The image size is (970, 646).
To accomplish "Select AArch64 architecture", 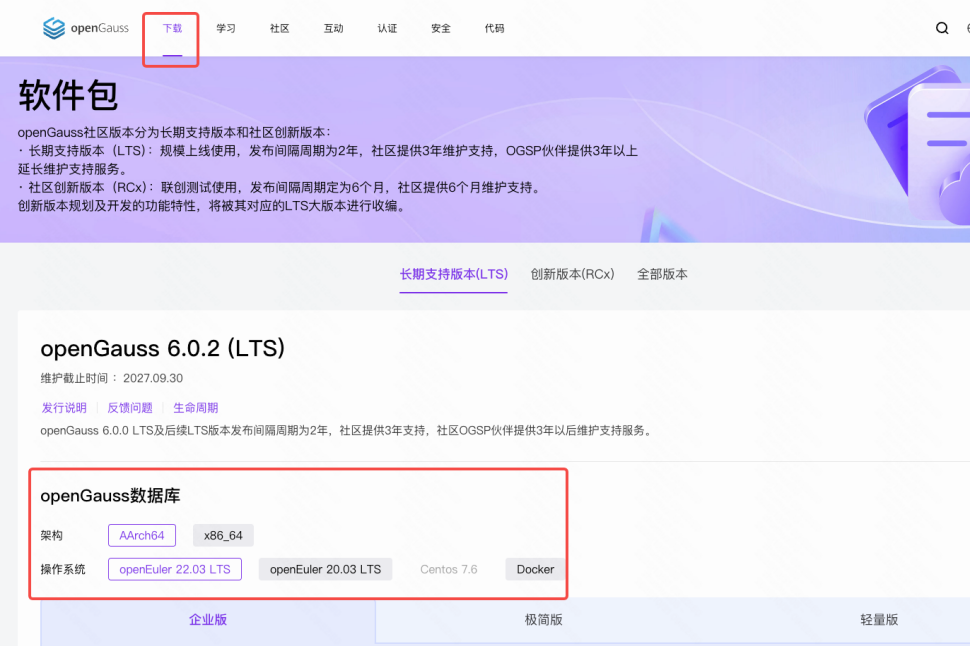I will pyautogui.click(x=142, y=535).
